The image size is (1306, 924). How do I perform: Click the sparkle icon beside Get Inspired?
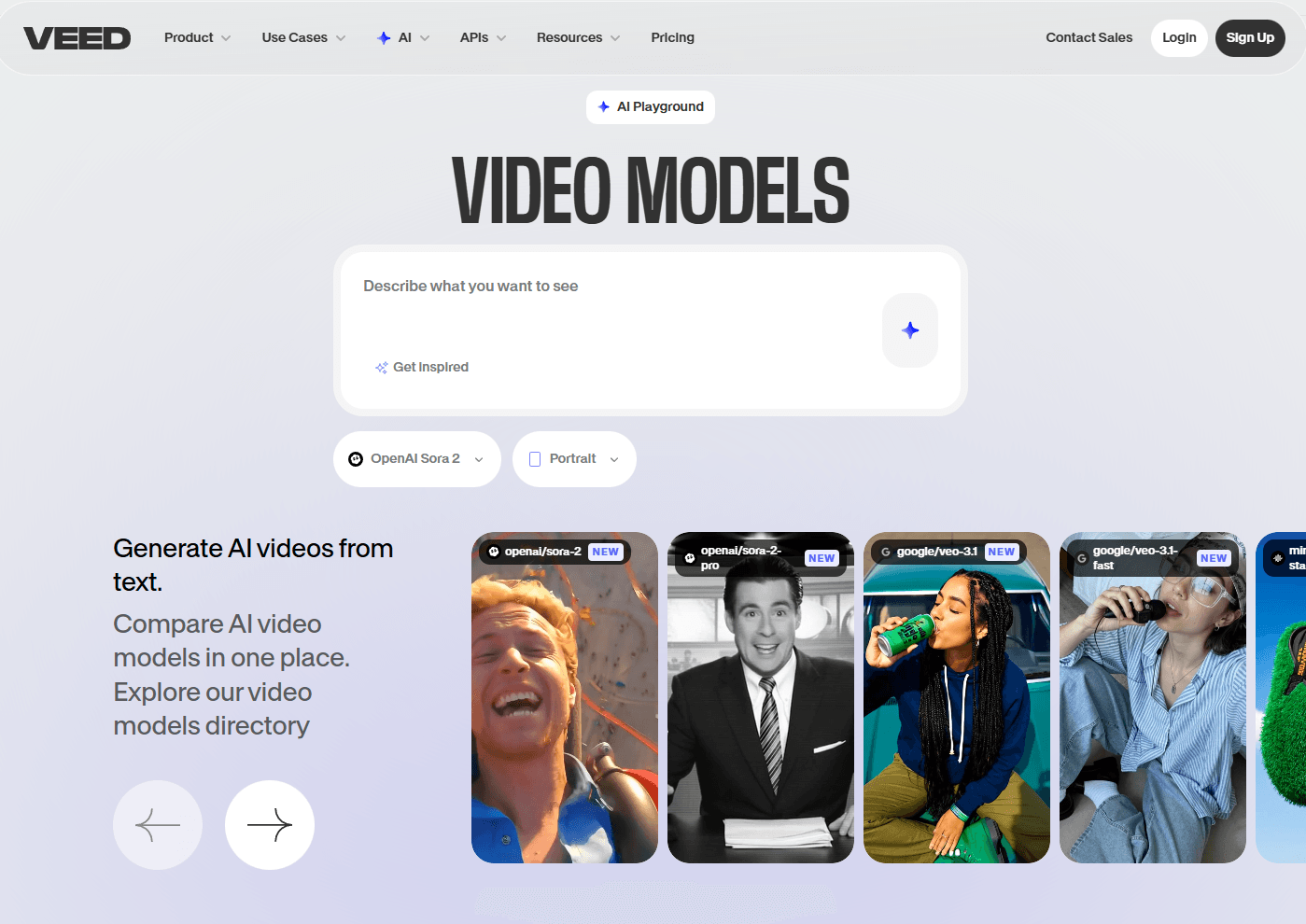(x=381, y=368)
